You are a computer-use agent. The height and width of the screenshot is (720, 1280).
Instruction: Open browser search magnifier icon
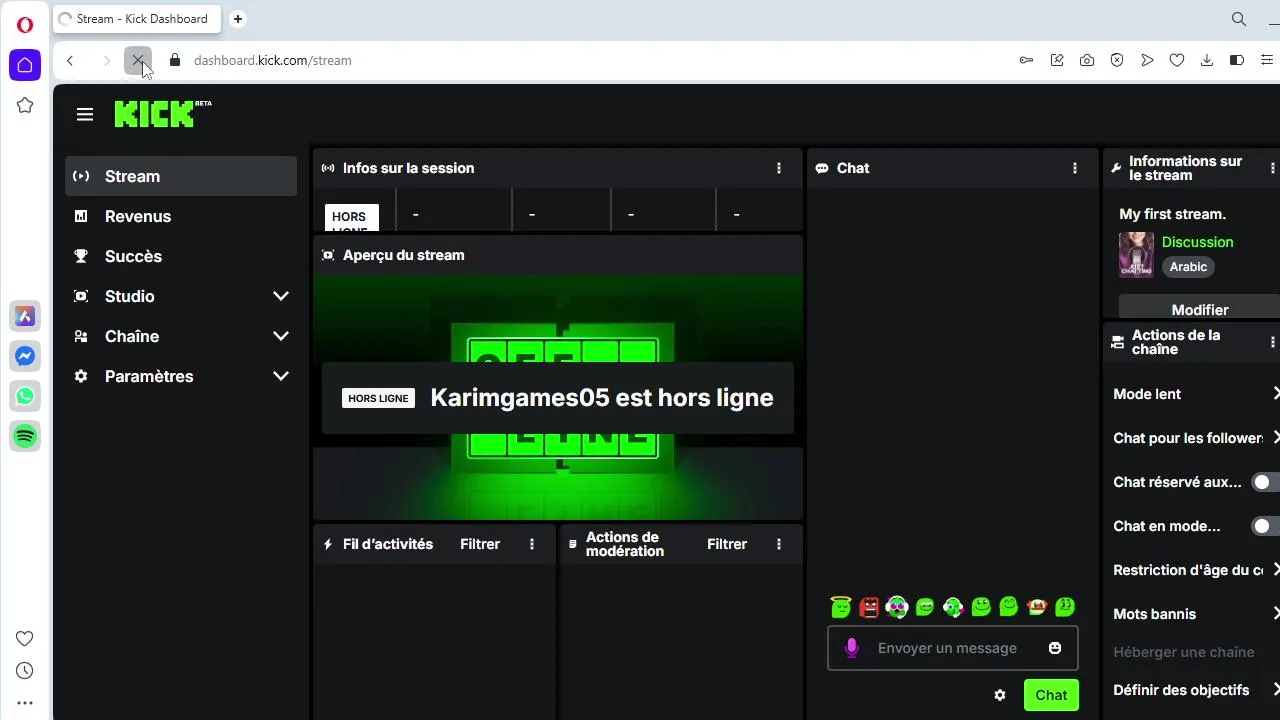(1239, 19)
